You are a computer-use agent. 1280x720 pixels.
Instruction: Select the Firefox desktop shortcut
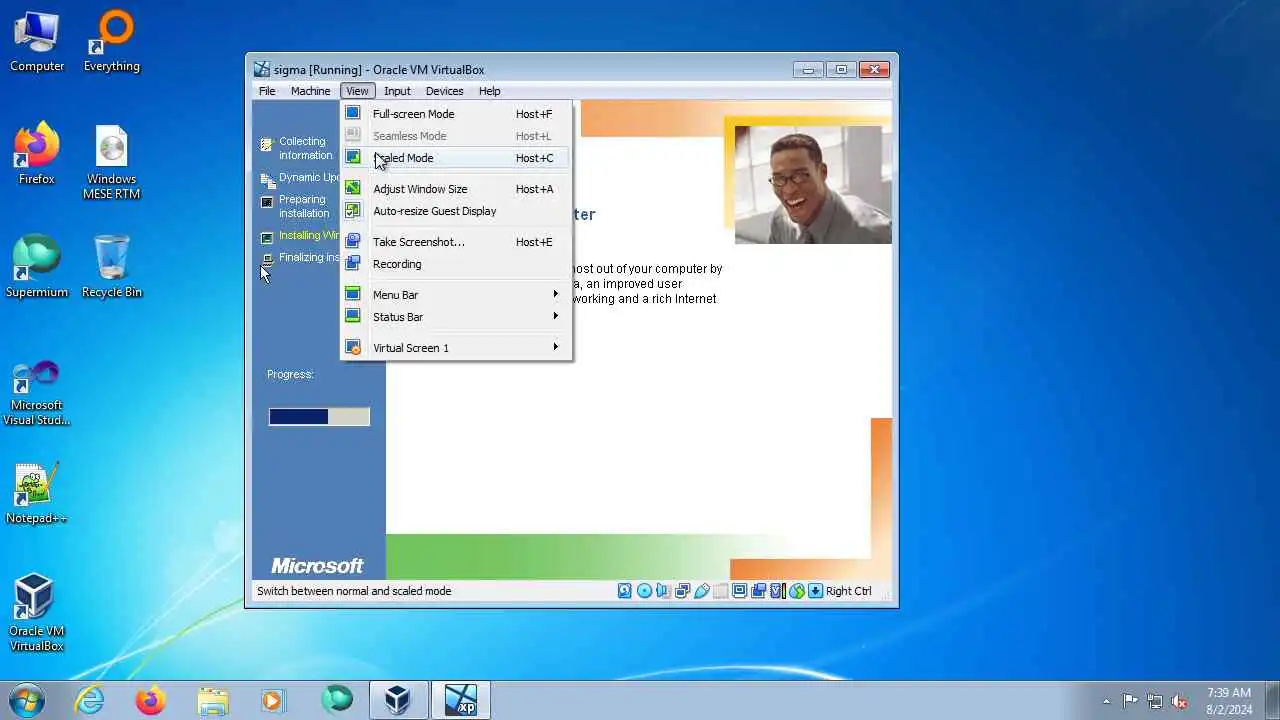[x=37, y=155]
